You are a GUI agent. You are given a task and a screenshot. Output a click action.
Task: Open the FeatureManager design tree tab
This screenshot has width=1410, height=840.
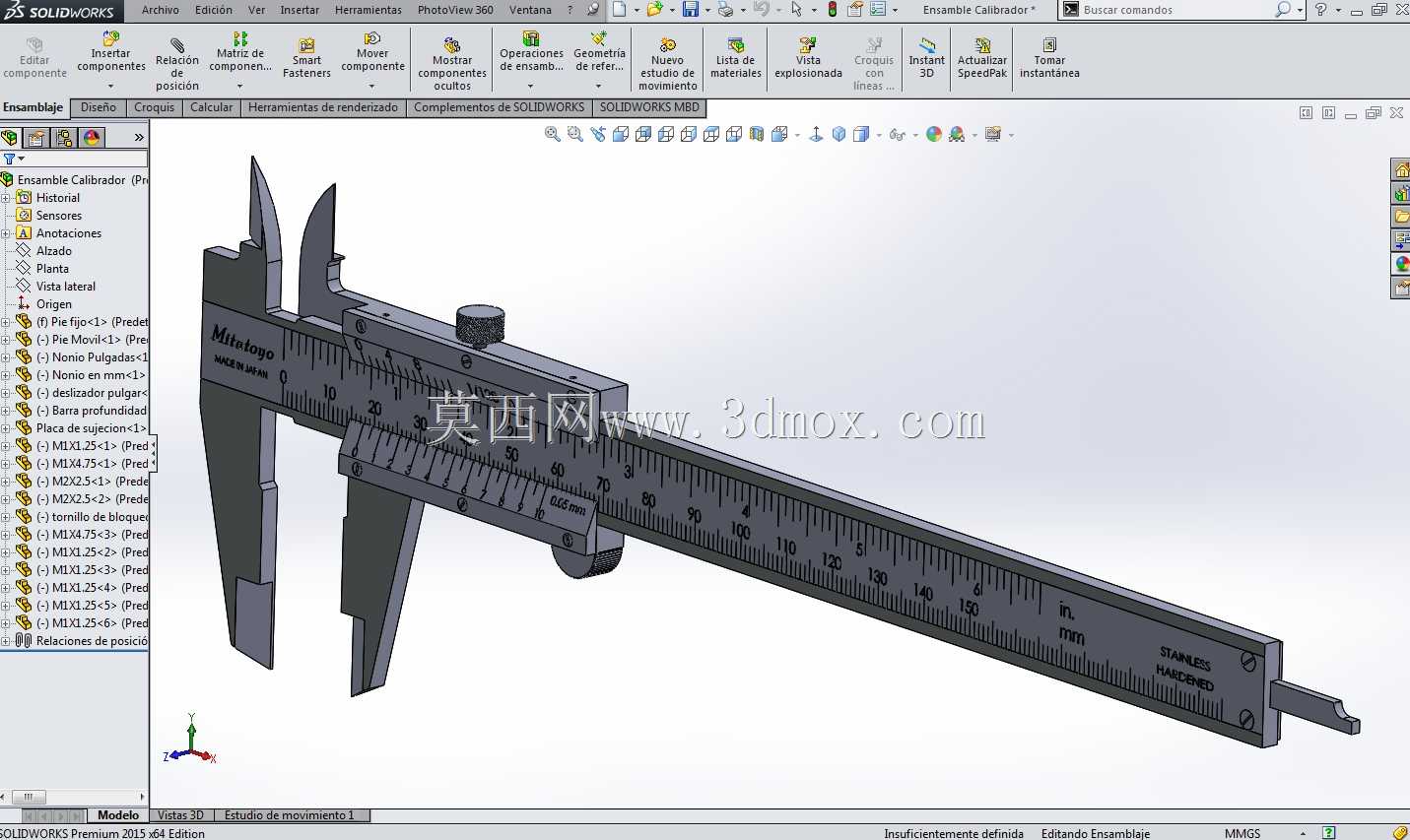click(10, 138)
